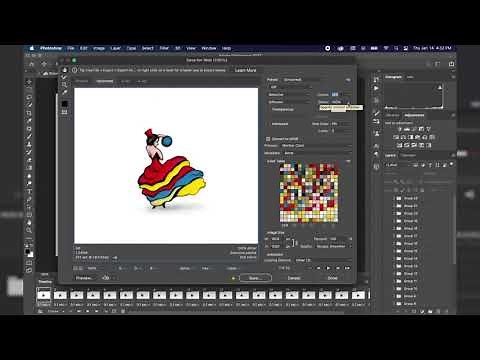Click the Apple menu icon

(x=32, y=48)
